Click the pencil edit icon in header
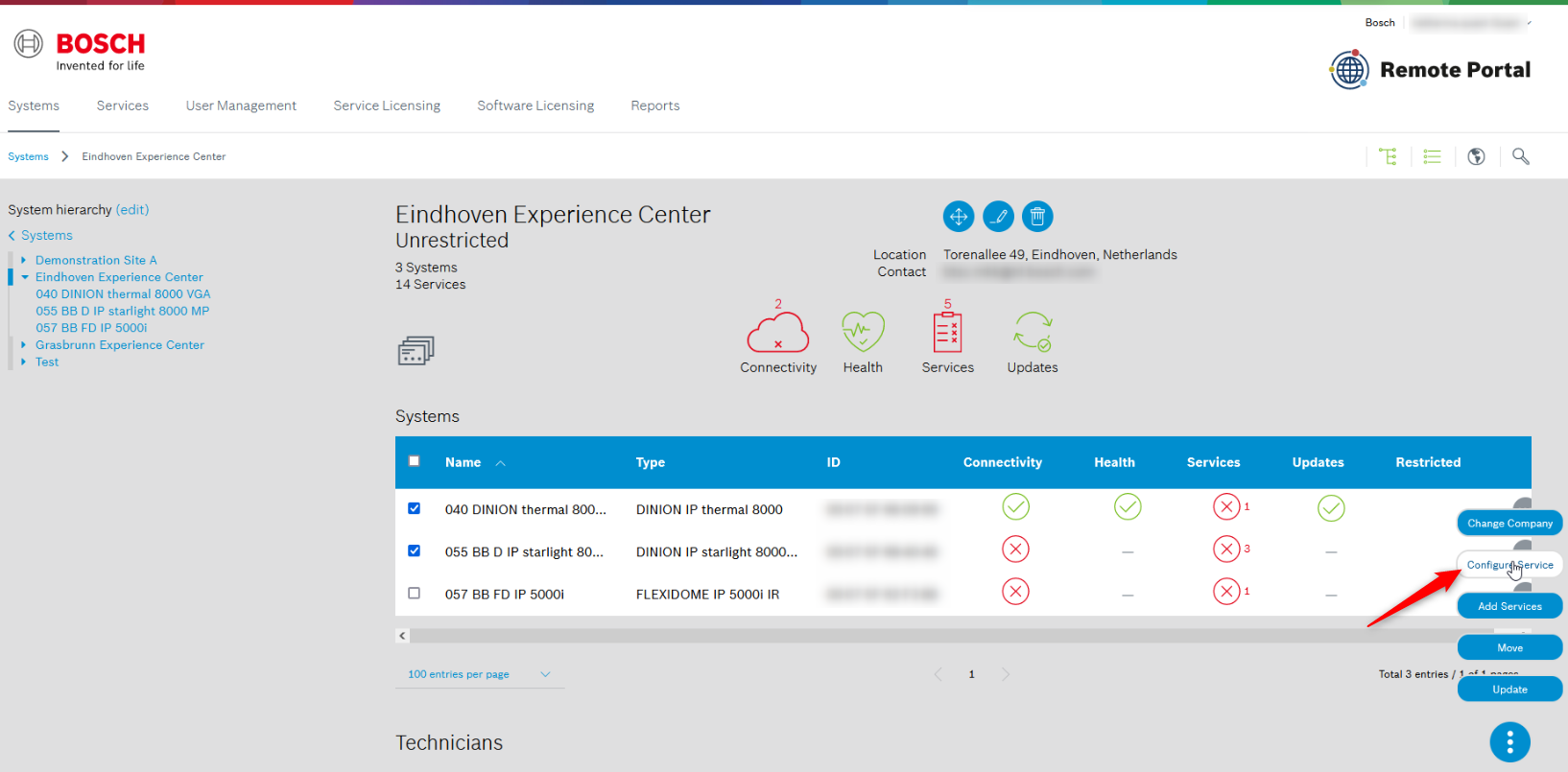This screenshot has width=1568, height=772. pos(998,217)
